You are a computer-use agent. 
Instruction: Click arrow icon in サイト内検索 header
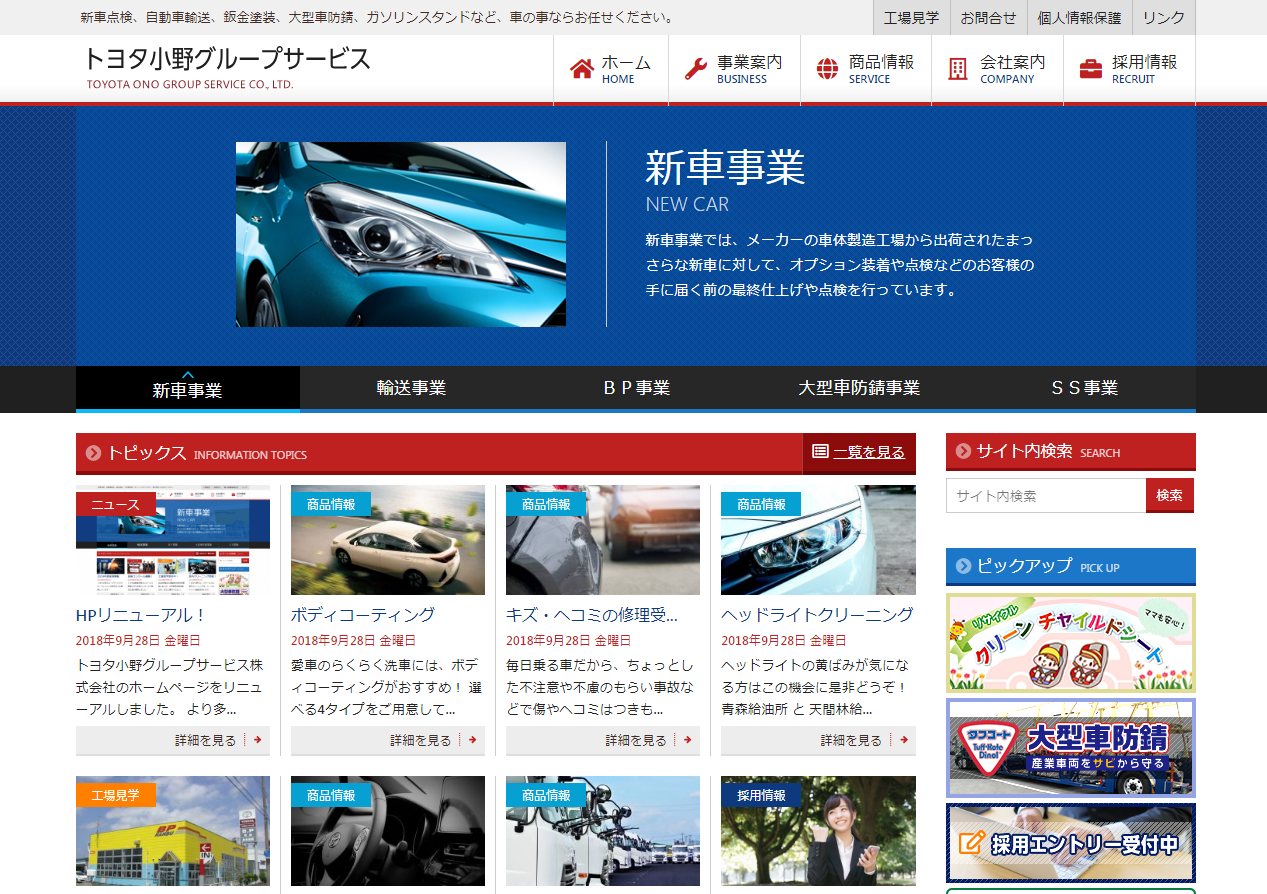964,451
